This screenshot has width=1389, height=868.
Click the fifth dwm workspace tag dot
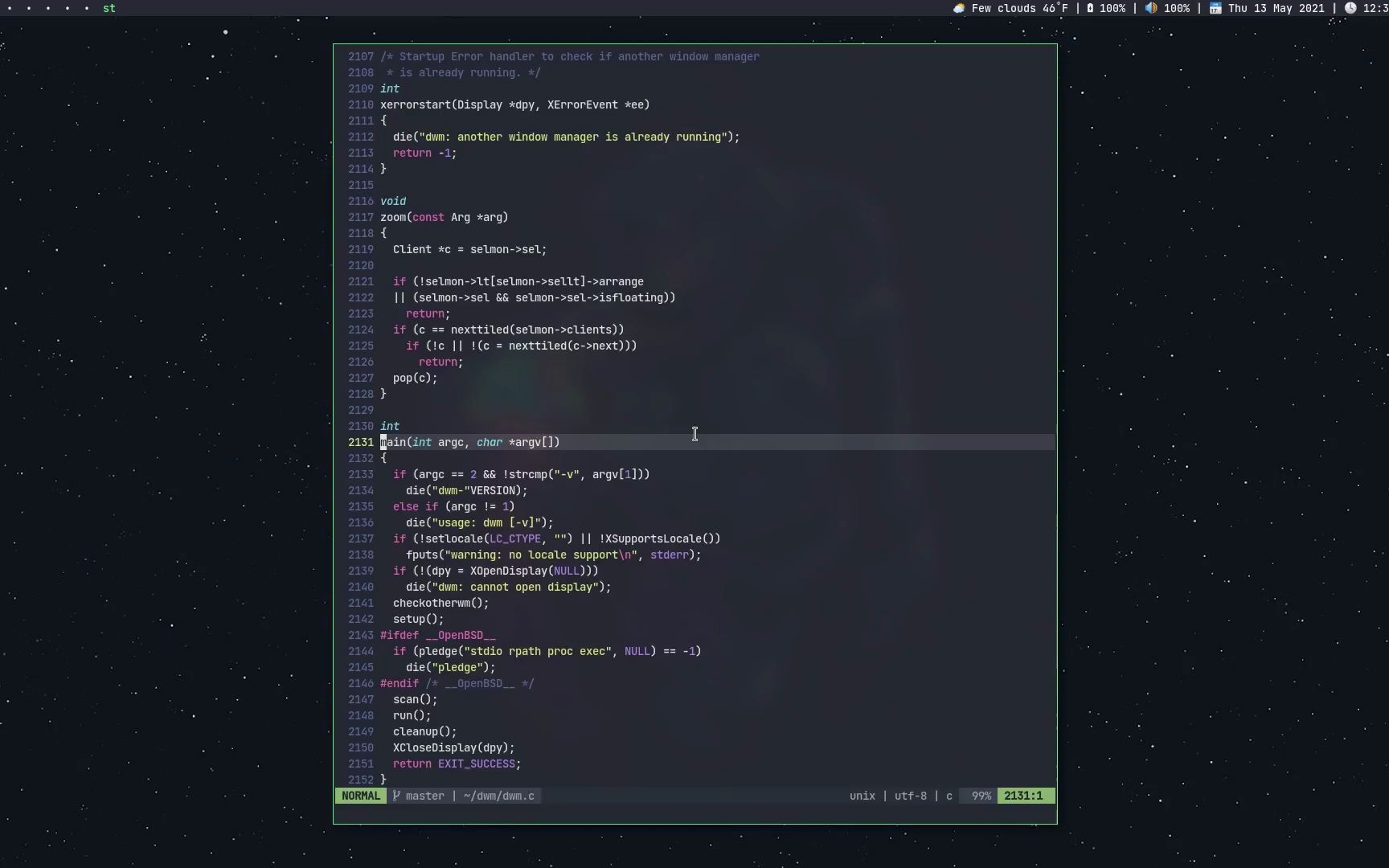(87, 8)
